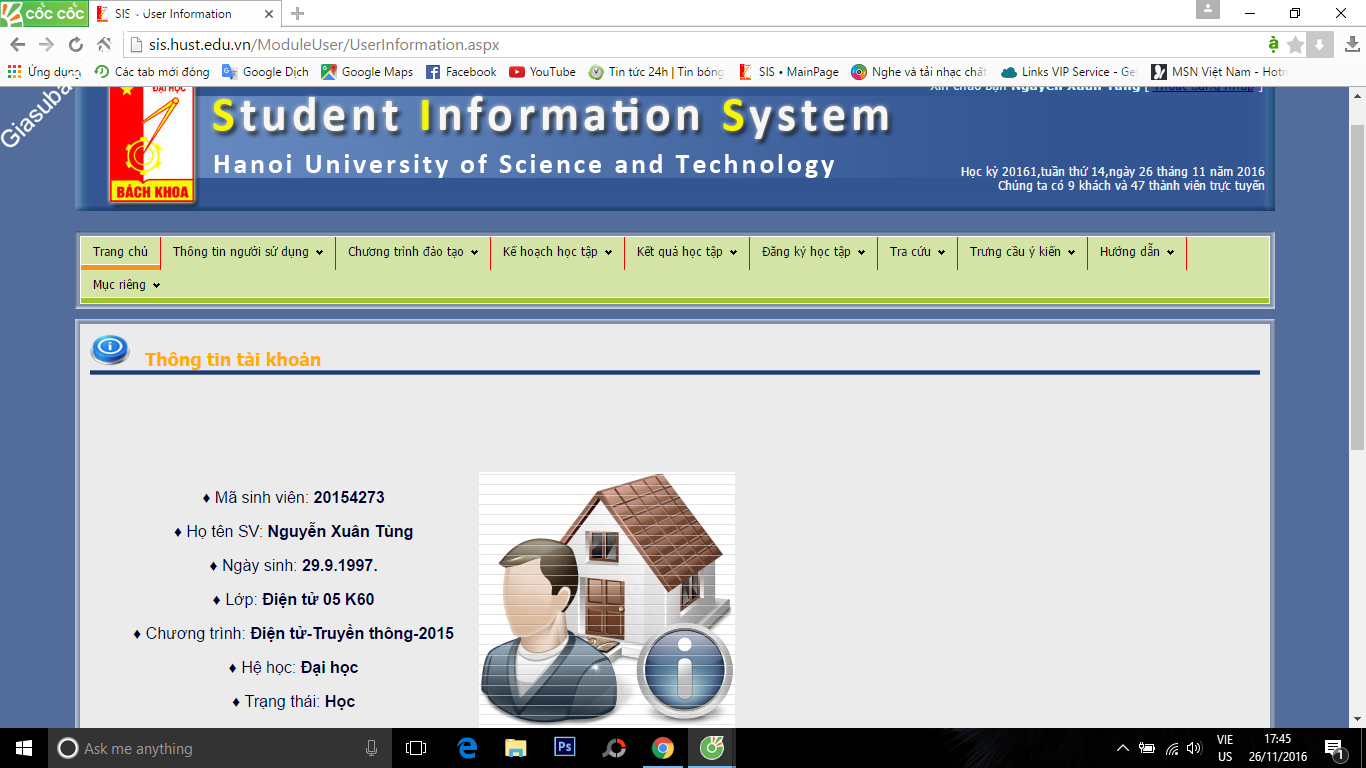This screenshot has height=768, width=1366.
Task: Go to the Trang chủ menu item
Action: pos(120,252)
